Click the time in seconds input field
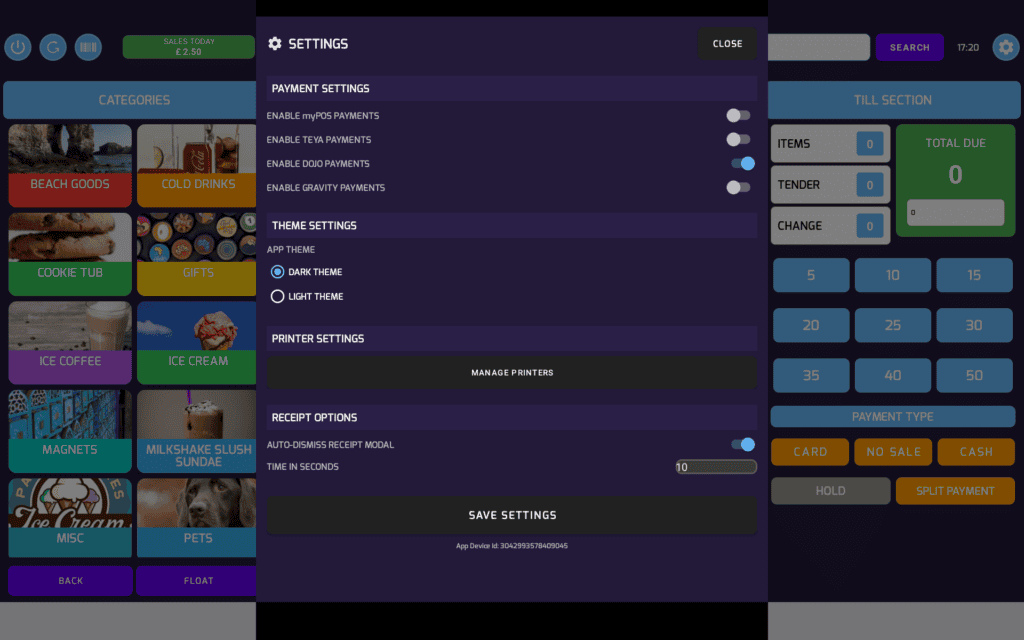The image size is (1024, 640). (716, 467)
